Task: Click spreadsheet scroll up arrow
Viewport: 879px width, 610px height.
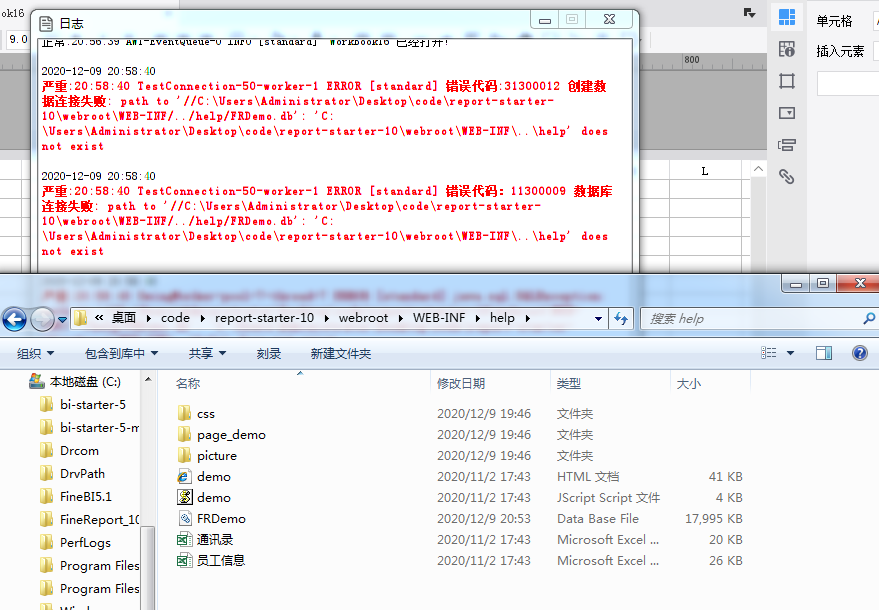Action: point(758,169)
